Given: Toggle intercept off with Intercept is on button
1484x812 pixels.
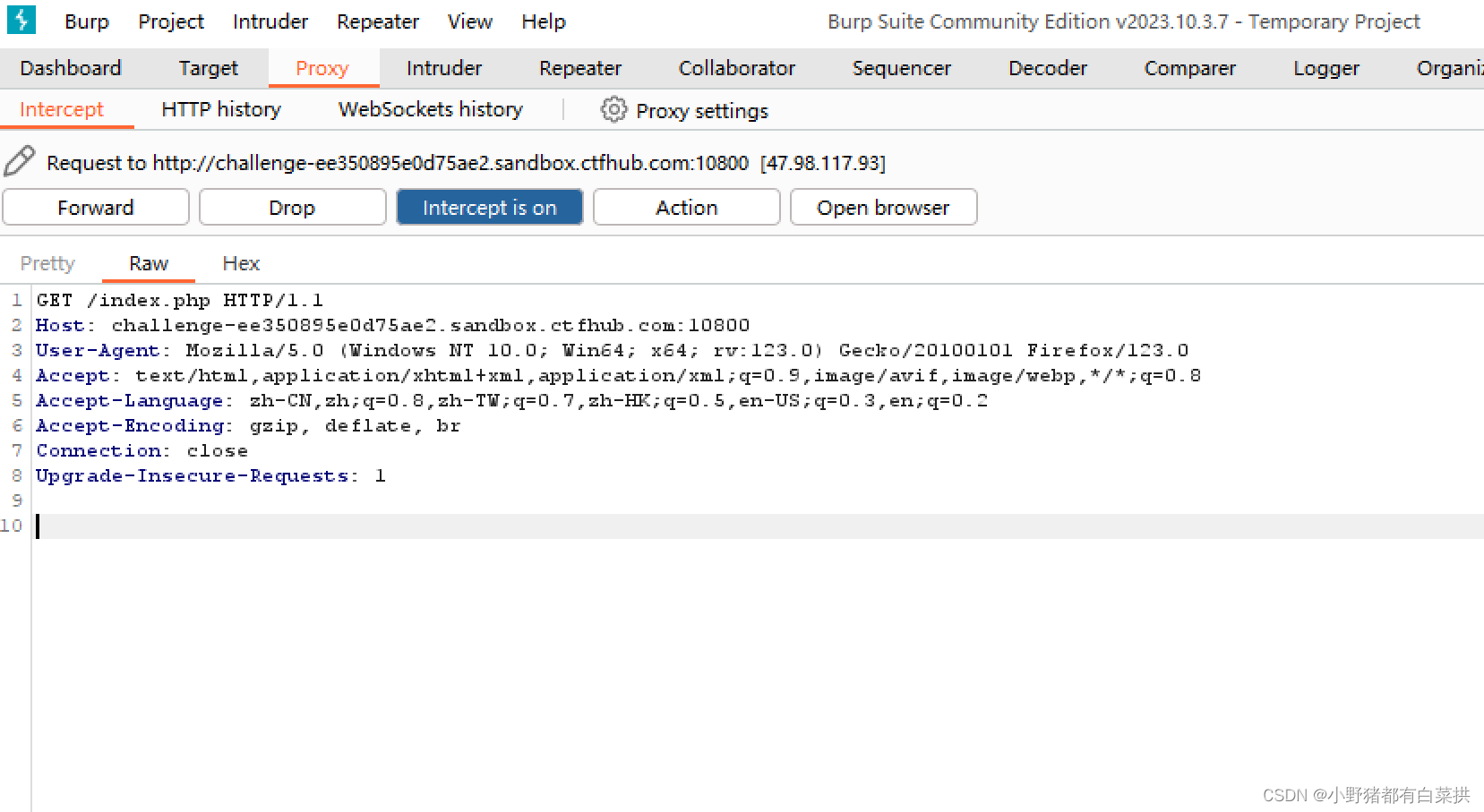Looking at the screenshot, I should [489, 207].
